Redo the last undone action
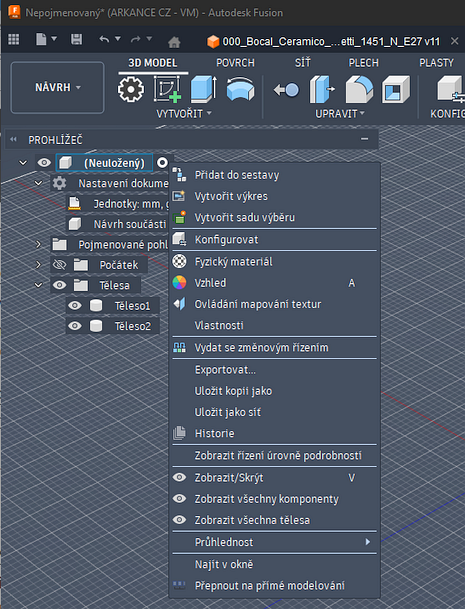 (136, 39)
